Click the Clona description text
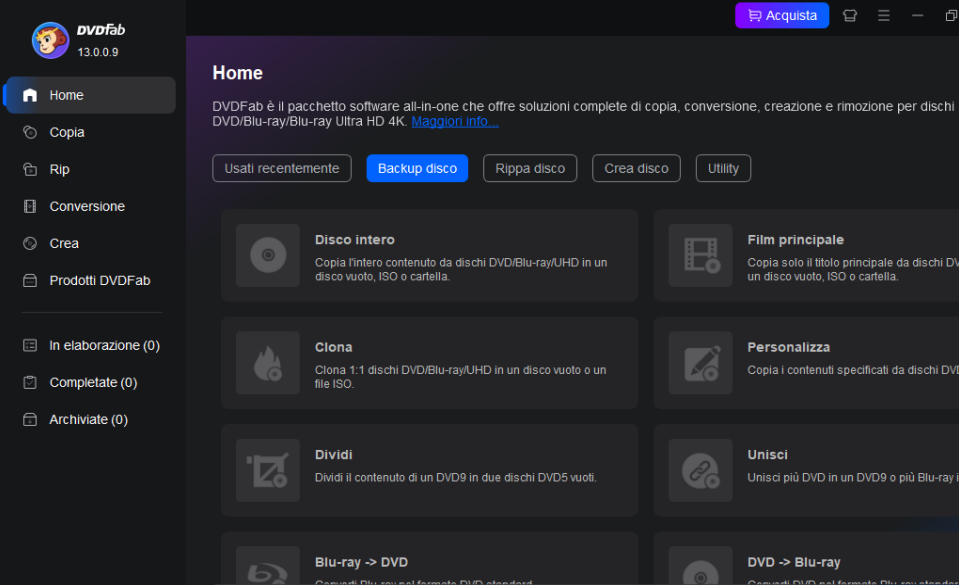This screenshot has width=959, height=585. click(x=461, y=377)
